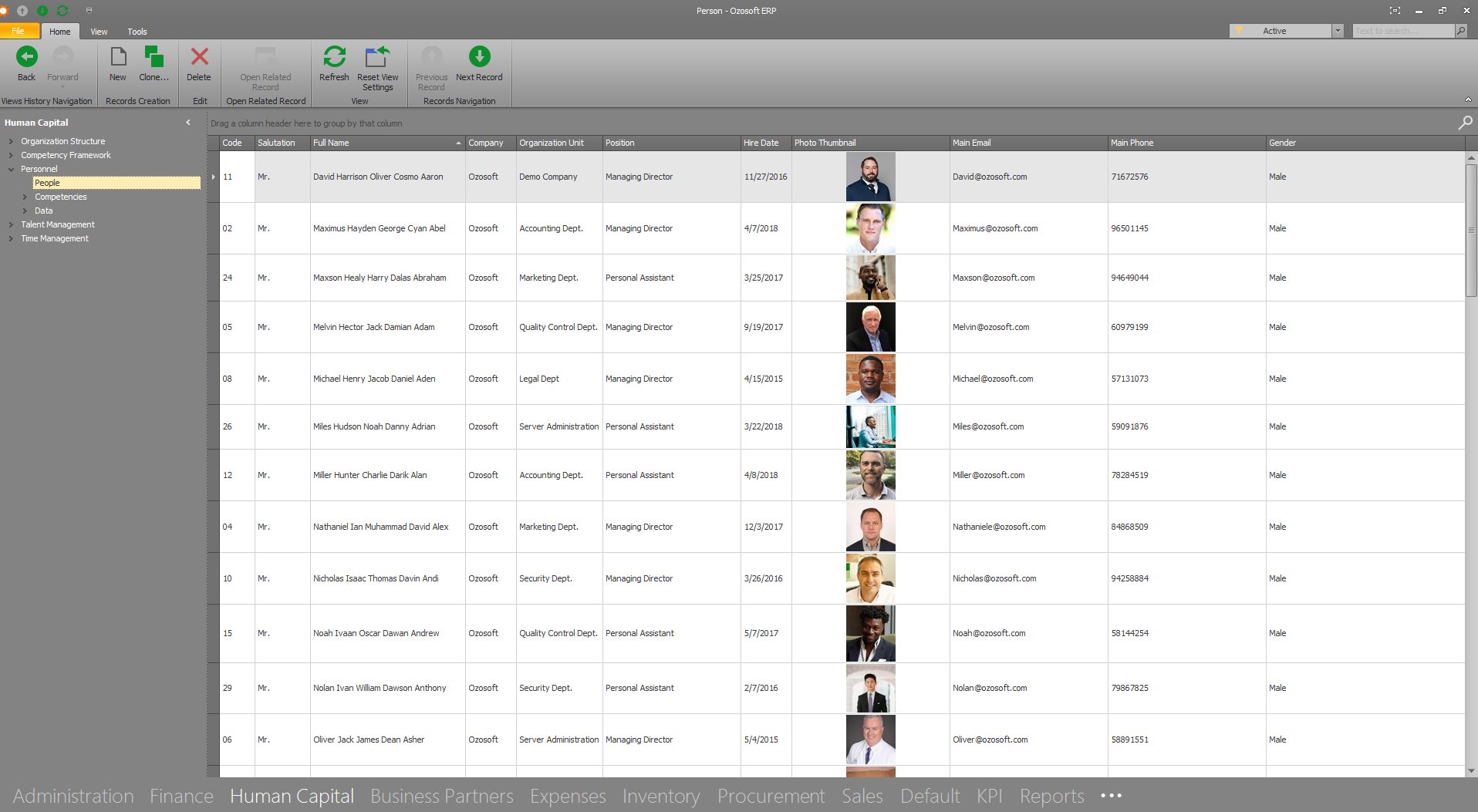Click Michael Henry Jacob's photo thumbnail
Viewport: 1478px width, 812px height.
point(870,379)
